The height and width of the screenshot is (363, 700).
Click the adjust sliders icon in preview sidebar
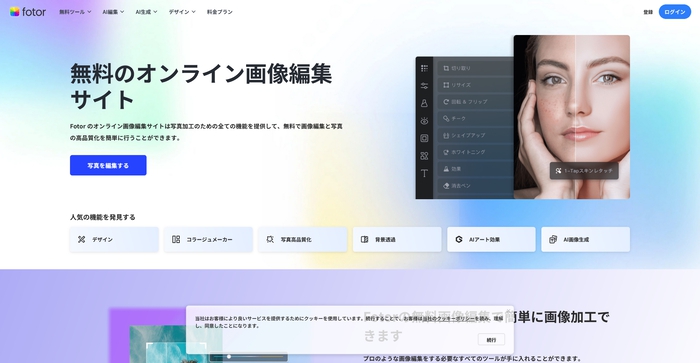pos(424,86)
